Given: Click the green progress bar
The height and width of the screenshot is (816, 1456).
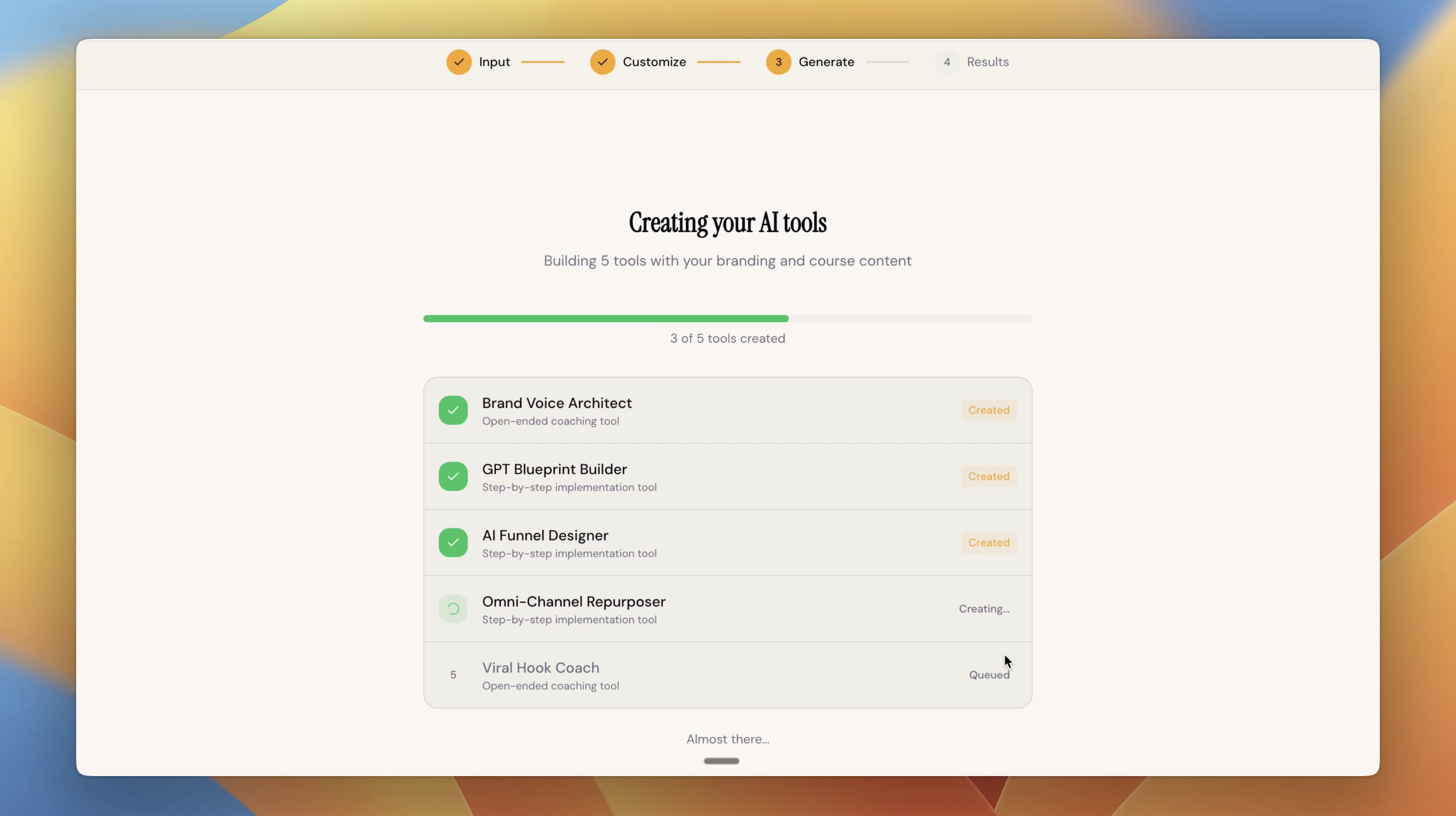Looking at the screenshot, I should click(x=605, y=318).
